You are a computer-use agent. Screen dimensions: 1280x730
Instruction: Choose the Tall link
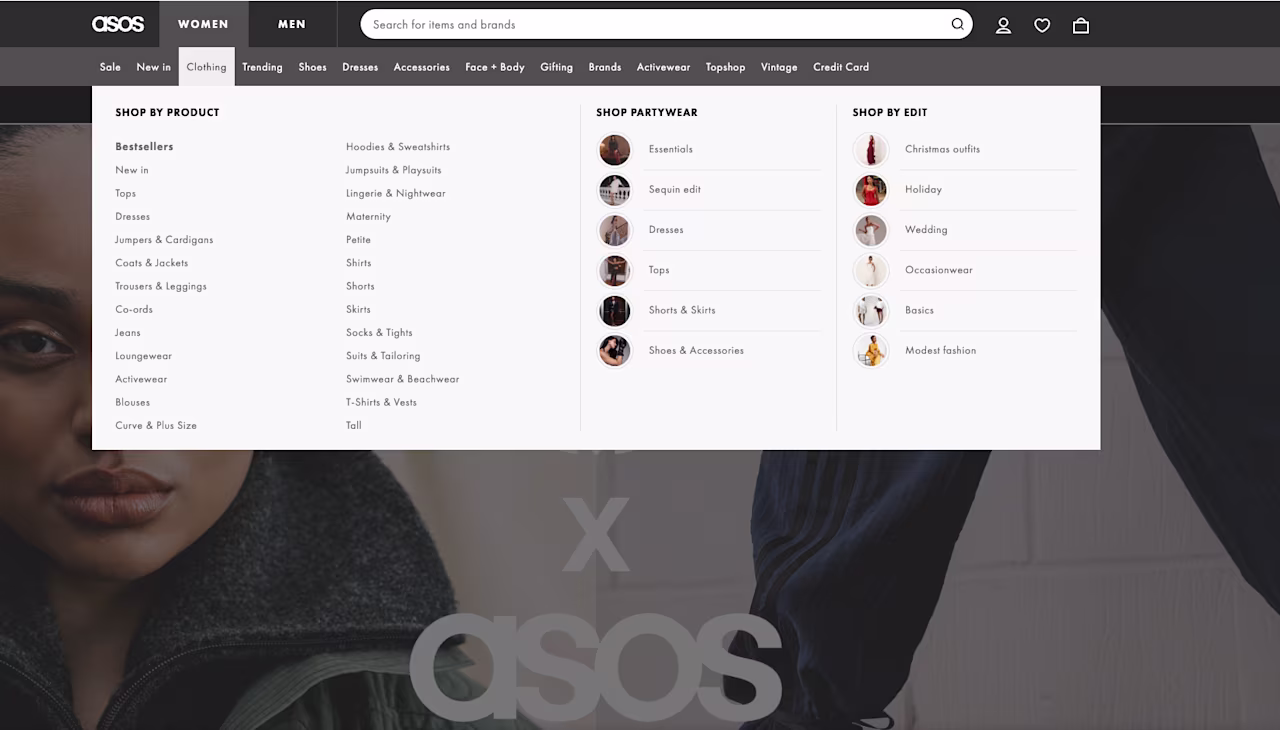click(x=354, y=426)
